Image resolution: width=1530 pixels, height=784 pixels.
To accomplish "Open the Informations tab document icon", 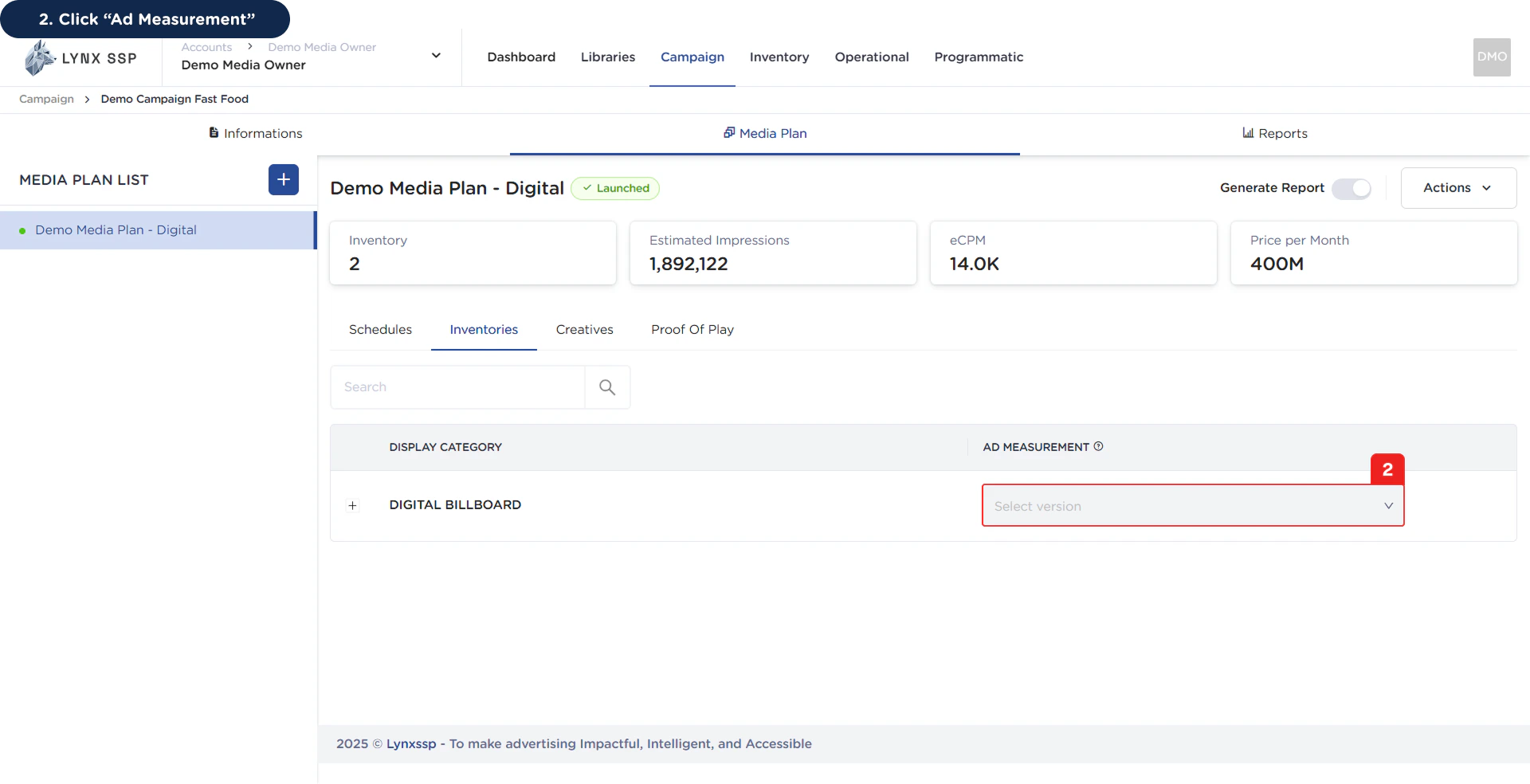I will pyautogui.click(x=214, y=132).
